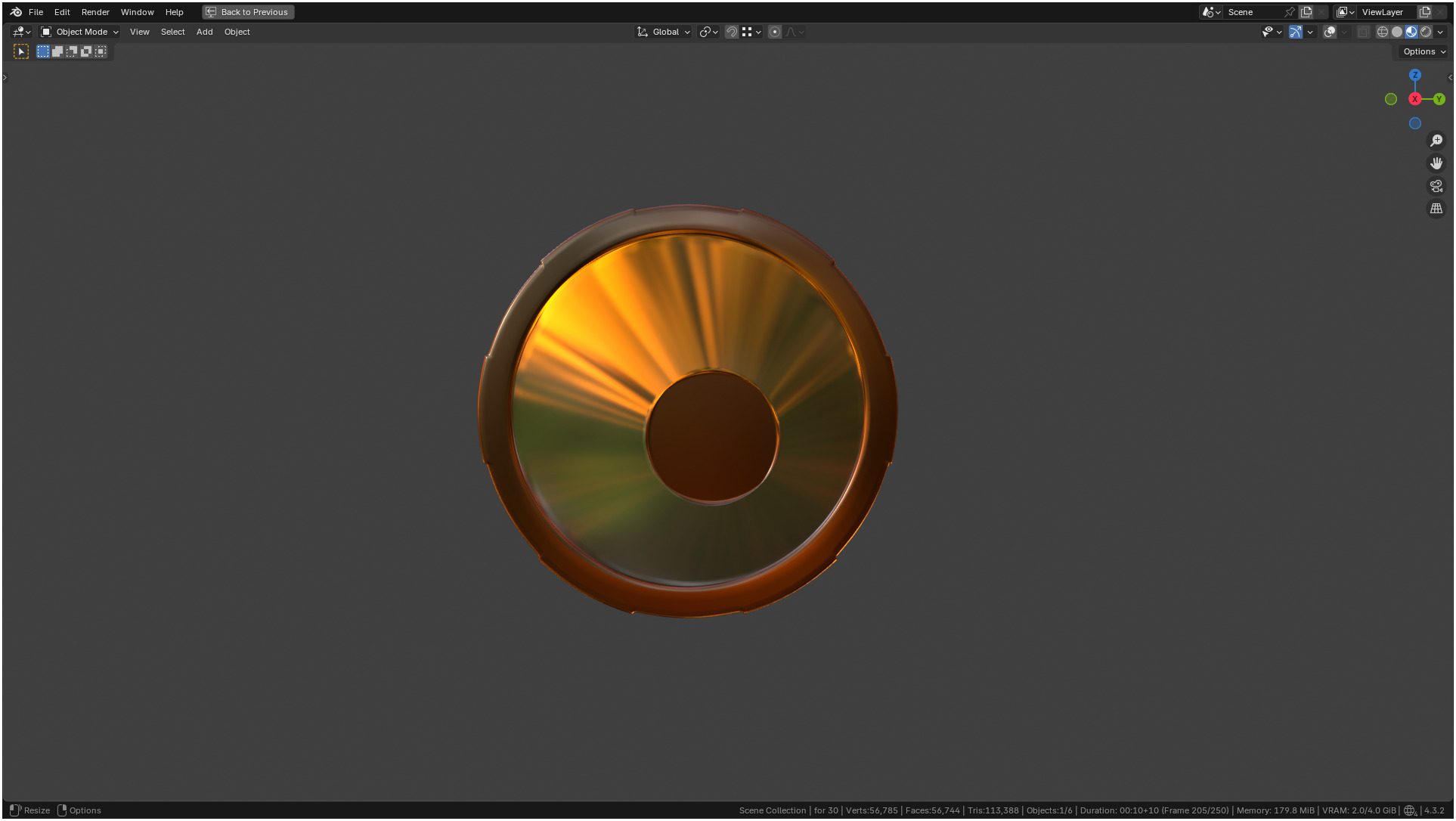Toggle show gizmo button
Viewport: 1456px width, 821px height.
pos(1296,32)
